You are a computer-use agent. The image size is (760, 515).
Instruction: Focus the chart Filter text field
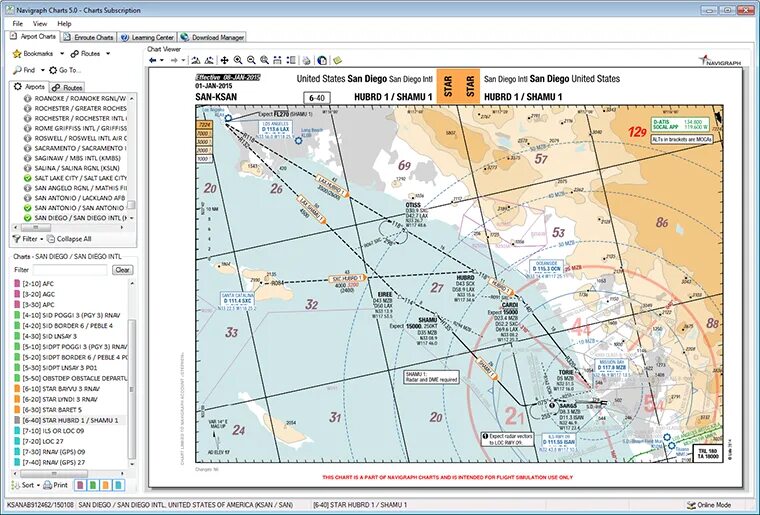pyautogui.click(x=70, y=270)
